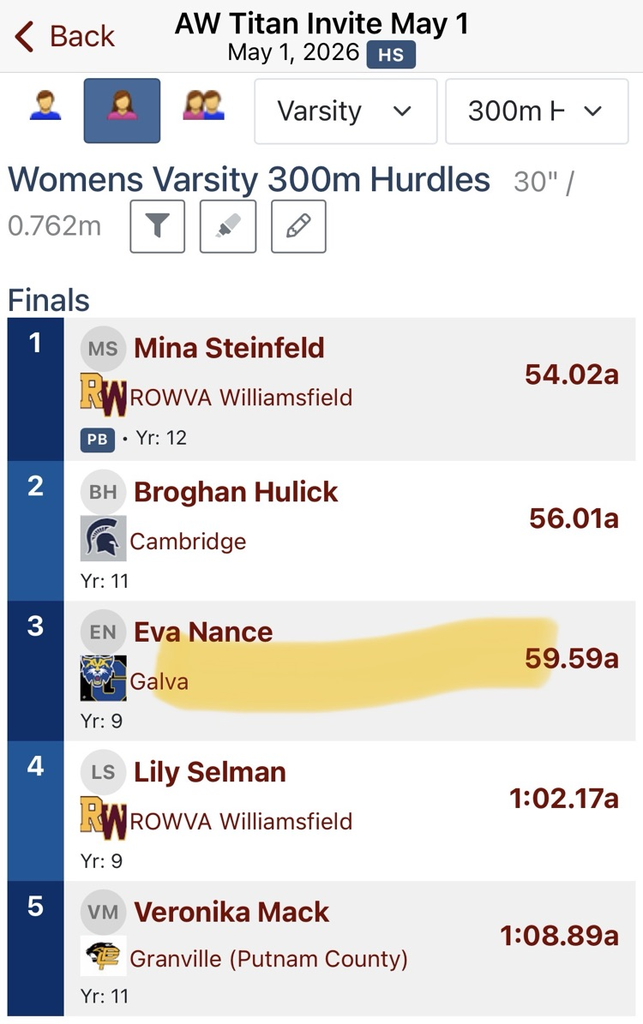This screenshot has width=643, height=1024.
Task: Click the pencil edit icon
Action: tap(298, 226)
